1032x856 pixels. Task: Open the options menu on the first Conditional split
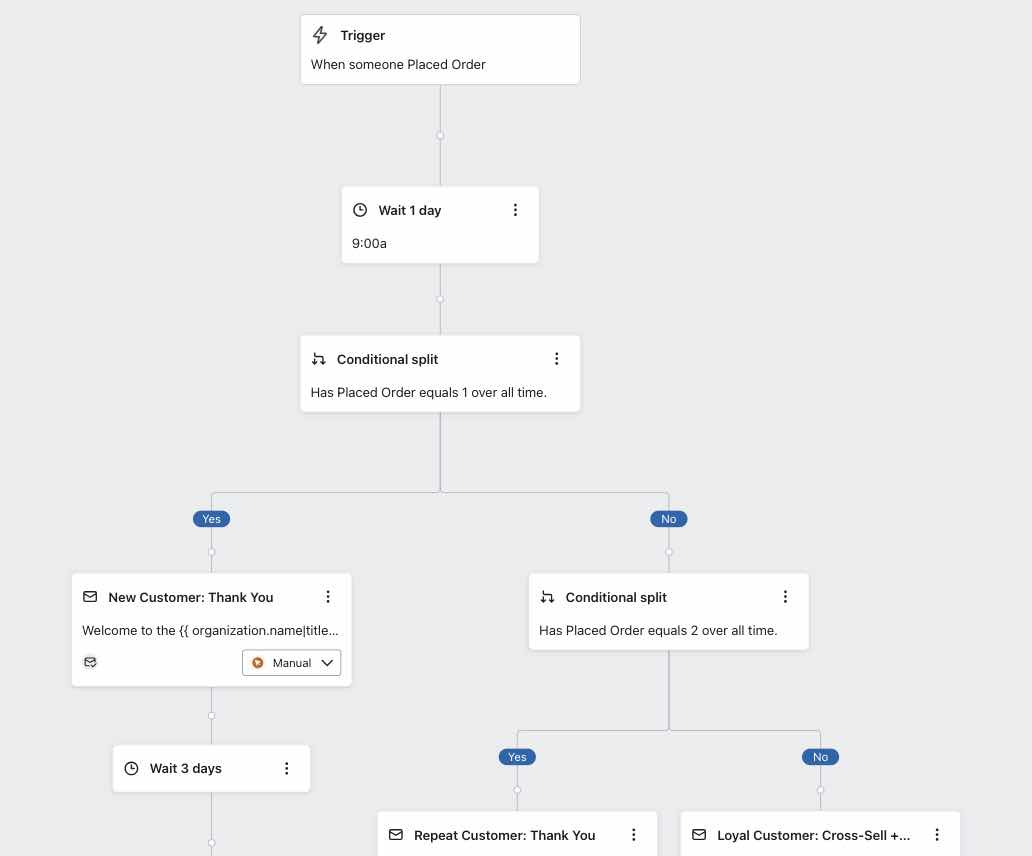pos(557,358)
